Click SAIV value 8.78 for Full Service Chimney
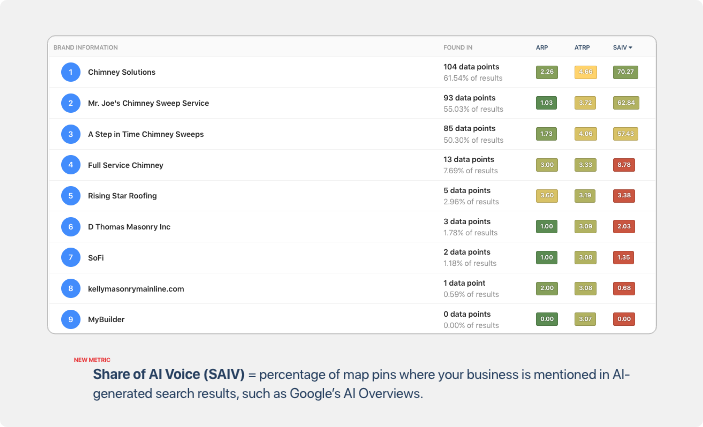The width and height of the screenshot is (703, 427). tap(624, 165)
